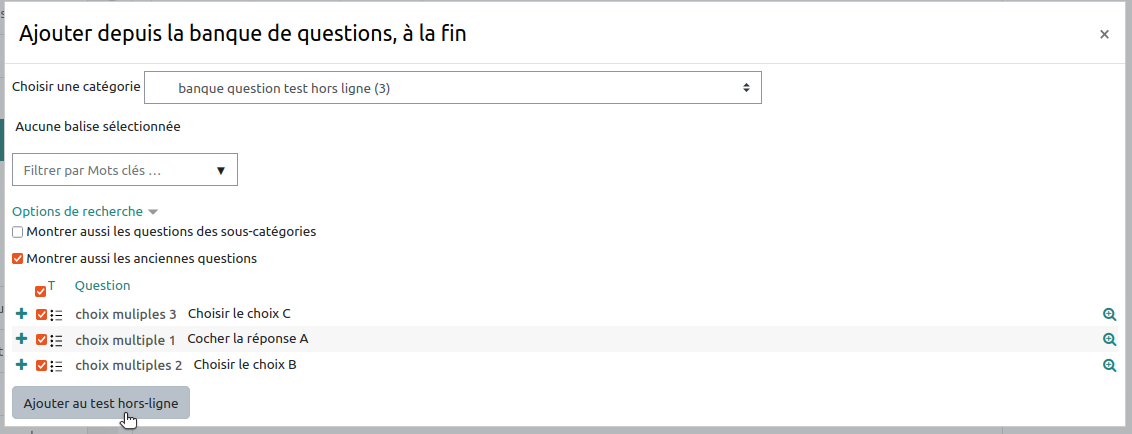This screenshot has height=434, width=1132.
Task: Uncheck the choix multiple 1 question checkbox
Action: pyautogui.click(x=42, y=340)
